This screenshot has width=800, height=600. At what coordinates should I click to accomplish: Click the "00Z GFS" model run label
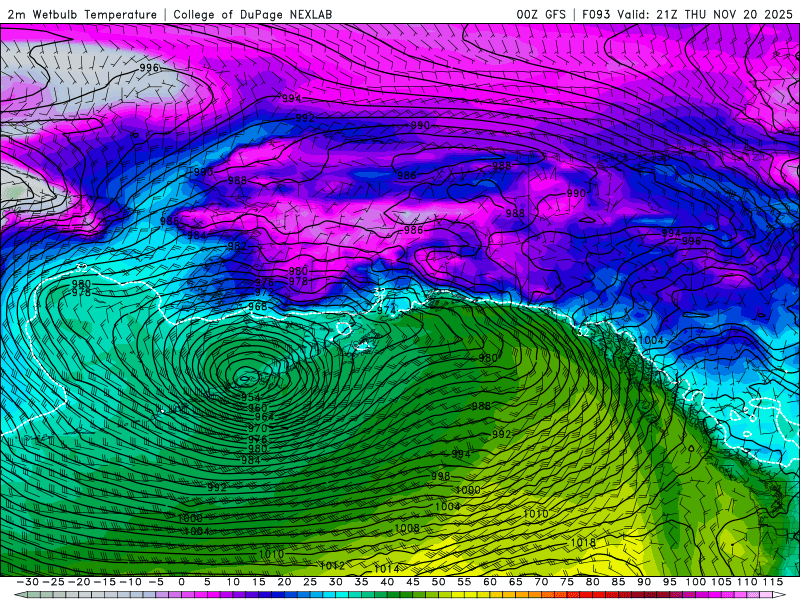[541, 14]
